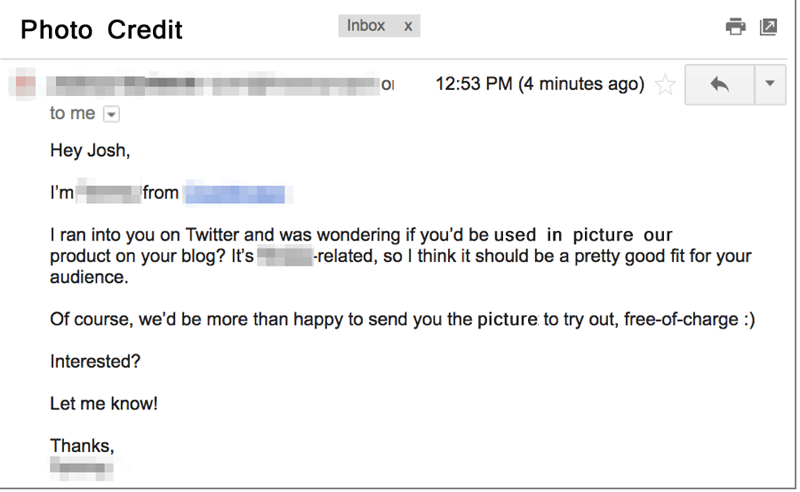Print the Photo Credit email
Screen dimensions: 800x492
736,27
